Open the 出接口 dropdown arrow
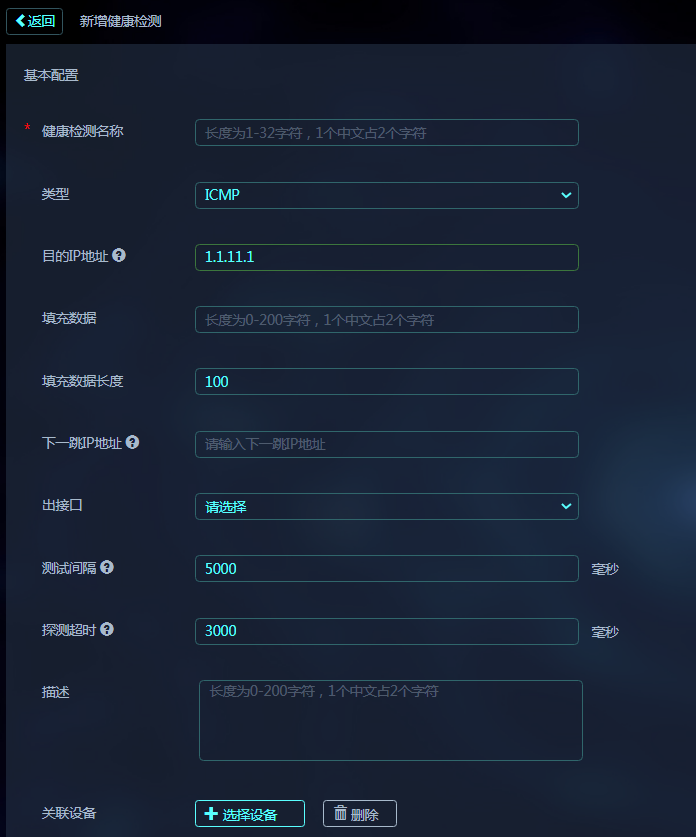The width and height of the screenshot is (696, 837). (566, 506)
